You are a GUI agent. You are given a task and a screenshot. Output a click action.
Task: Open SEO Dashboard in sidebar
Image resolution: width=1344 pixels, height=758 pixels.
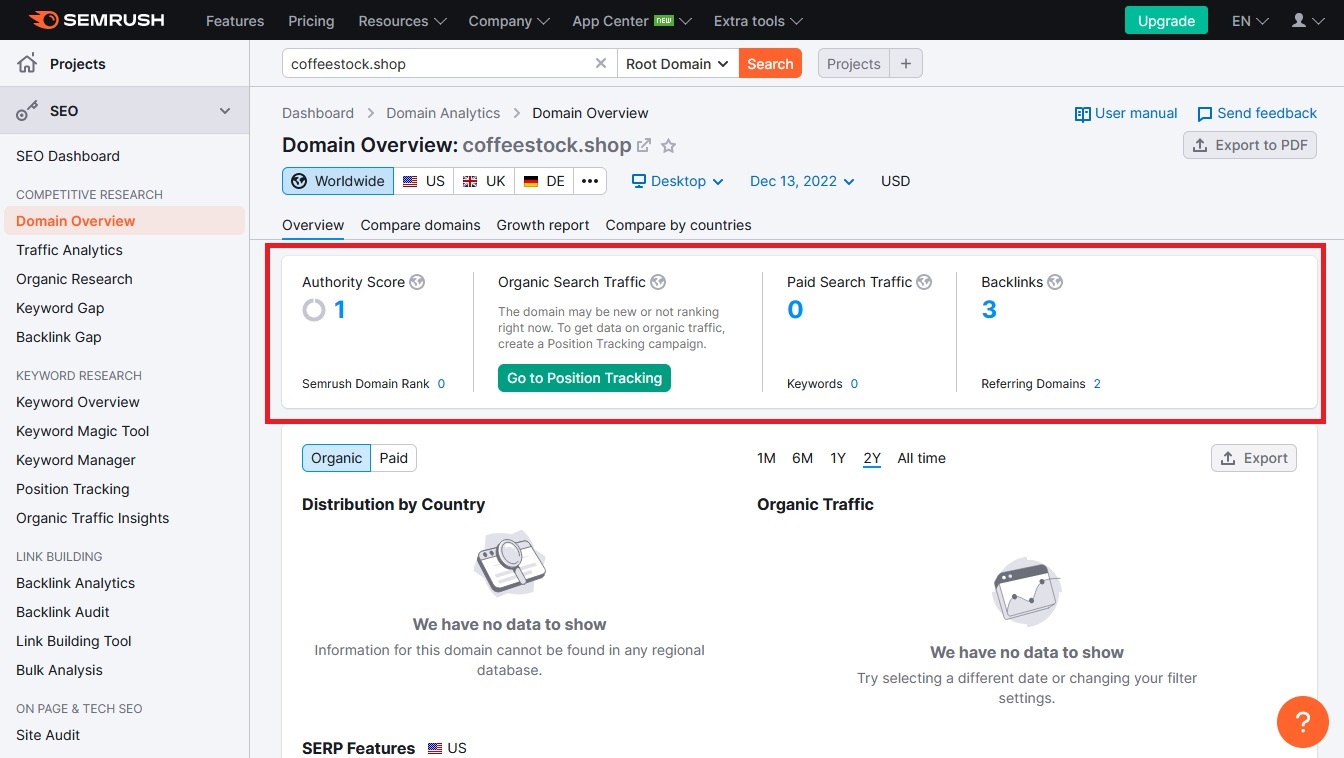click(68, 156)
